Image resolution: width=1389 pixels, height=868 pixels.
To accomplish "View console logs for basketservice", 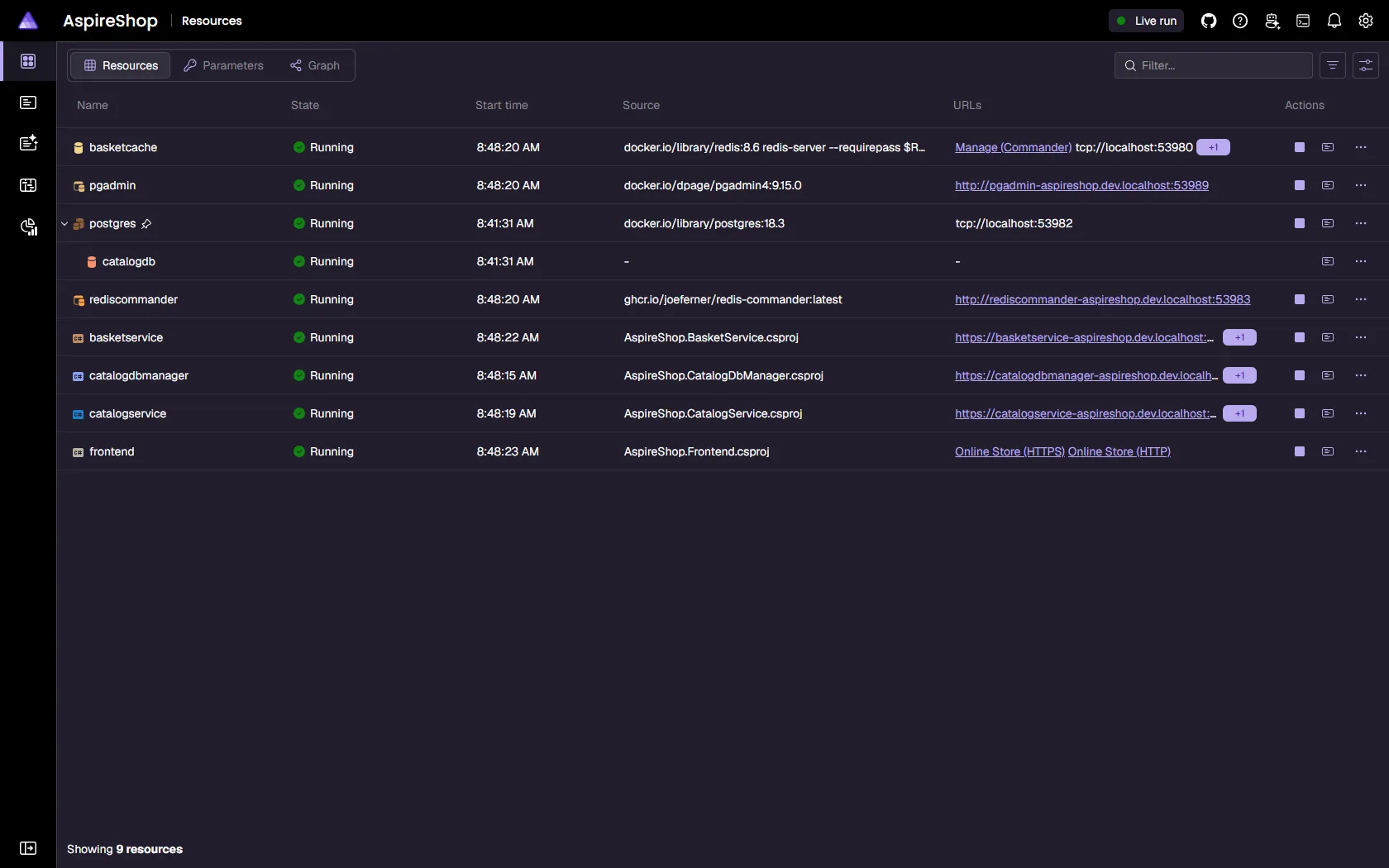I will pyautogui.click(x=1328, y=337).
